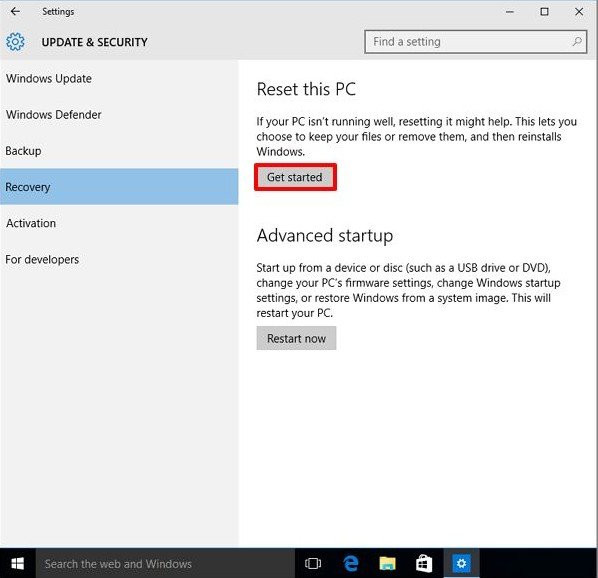This screenshot has width=598, height=578.
Task: Open File Explorer from taskbar
Action: (387, 563)
